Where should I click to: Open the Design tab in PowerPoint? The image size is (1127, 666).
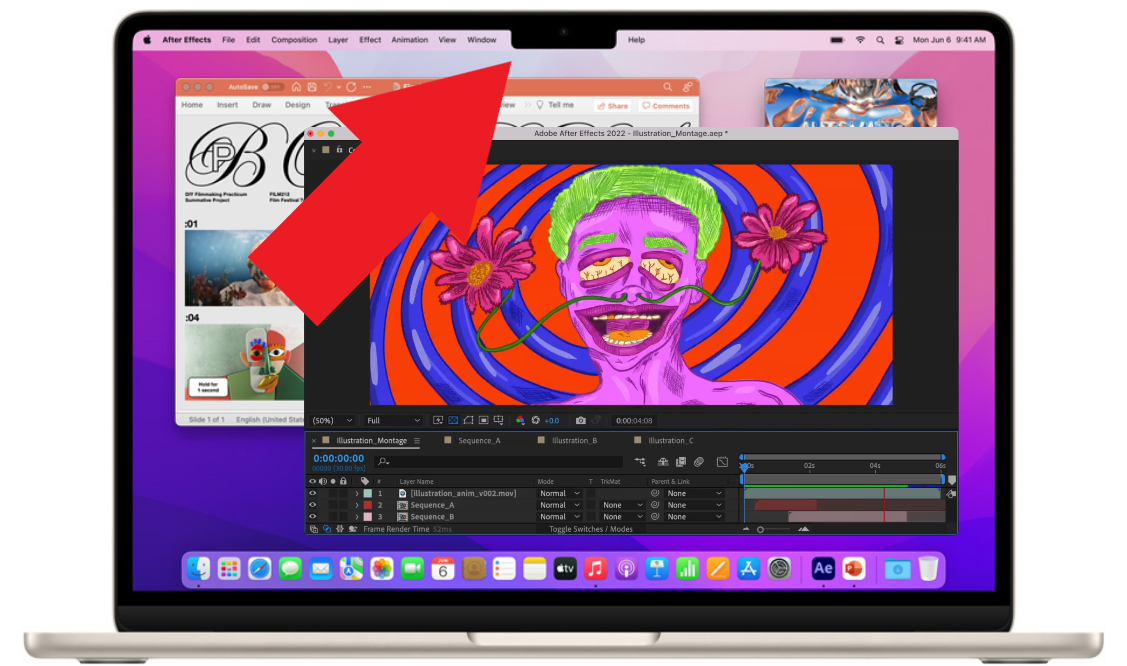298,105
